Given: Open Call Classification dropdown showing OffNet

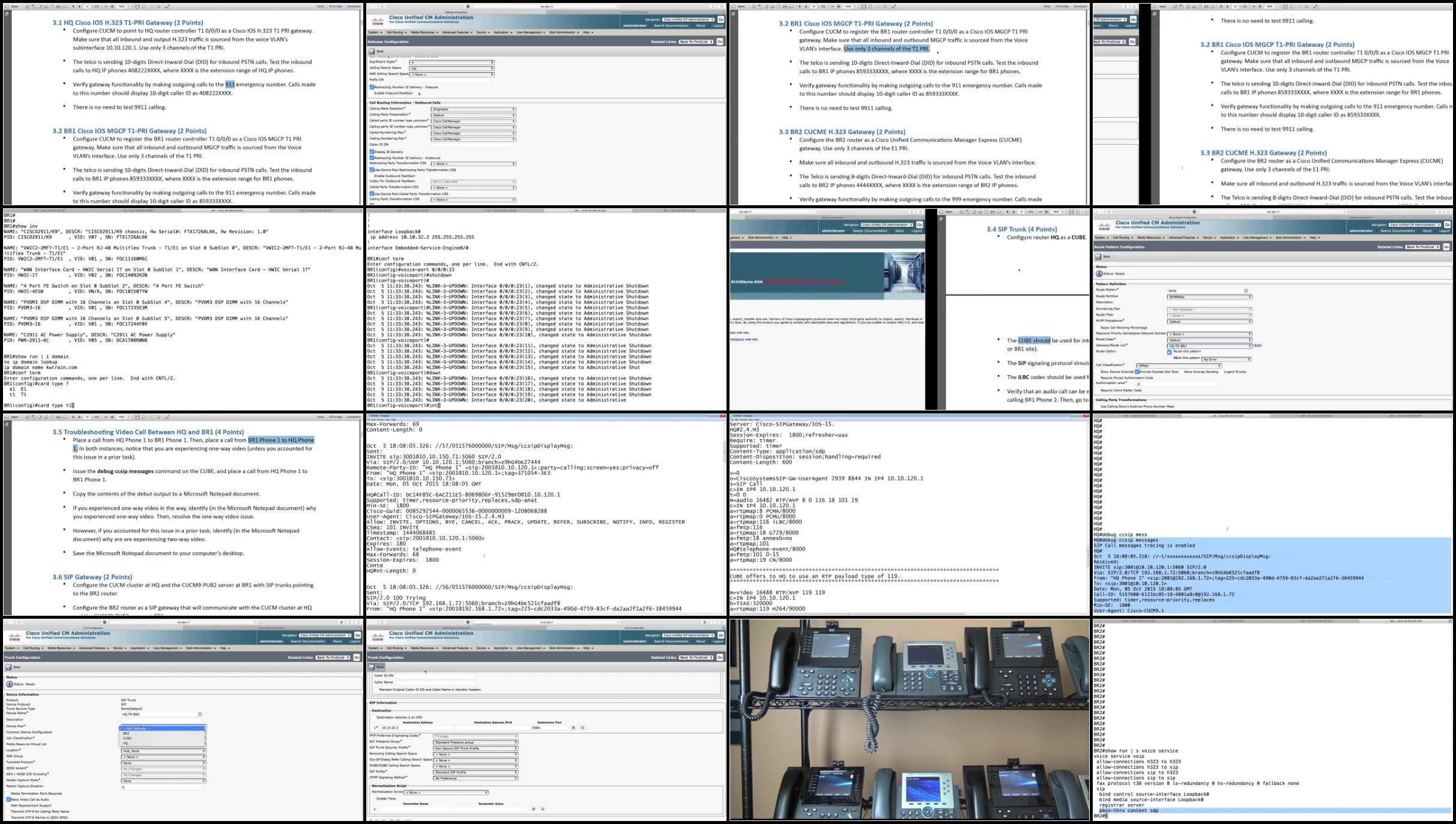Looking at the screenshot, I should click(1179, 365).
